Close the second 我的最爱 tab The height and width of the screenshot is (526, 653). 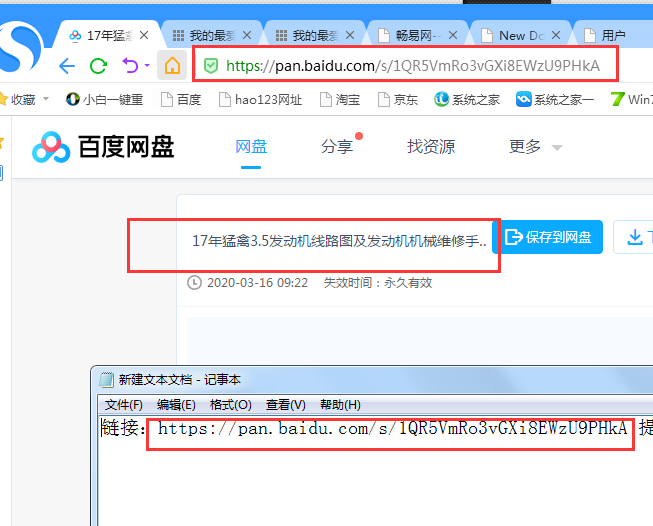[x=350, y=35]
